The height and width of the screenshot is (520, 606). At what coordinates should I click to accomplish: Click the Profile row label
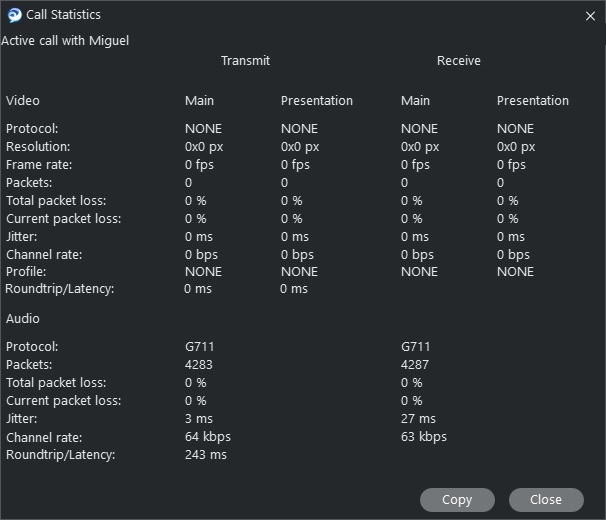26,271
